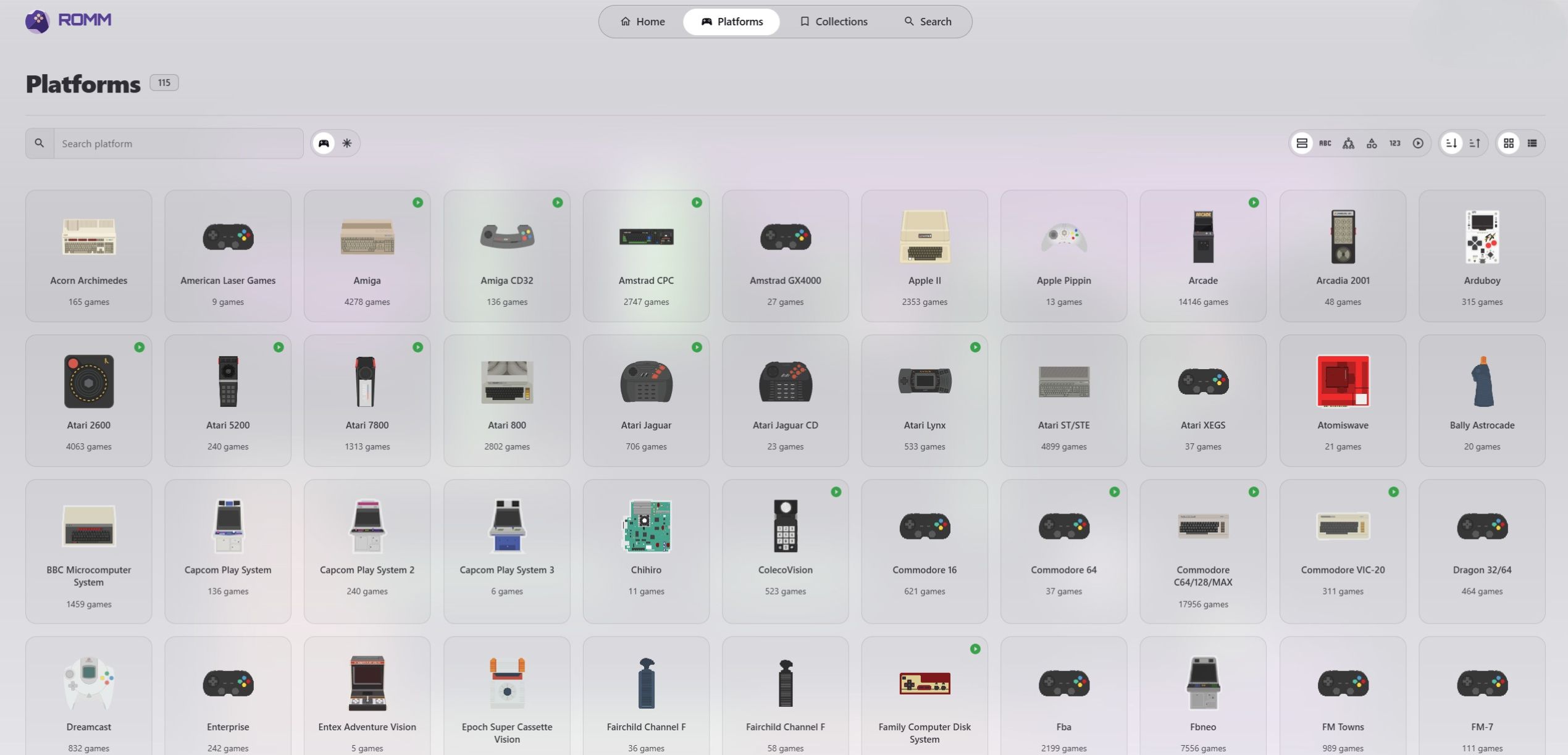Open the Apple II computer image

924,237
